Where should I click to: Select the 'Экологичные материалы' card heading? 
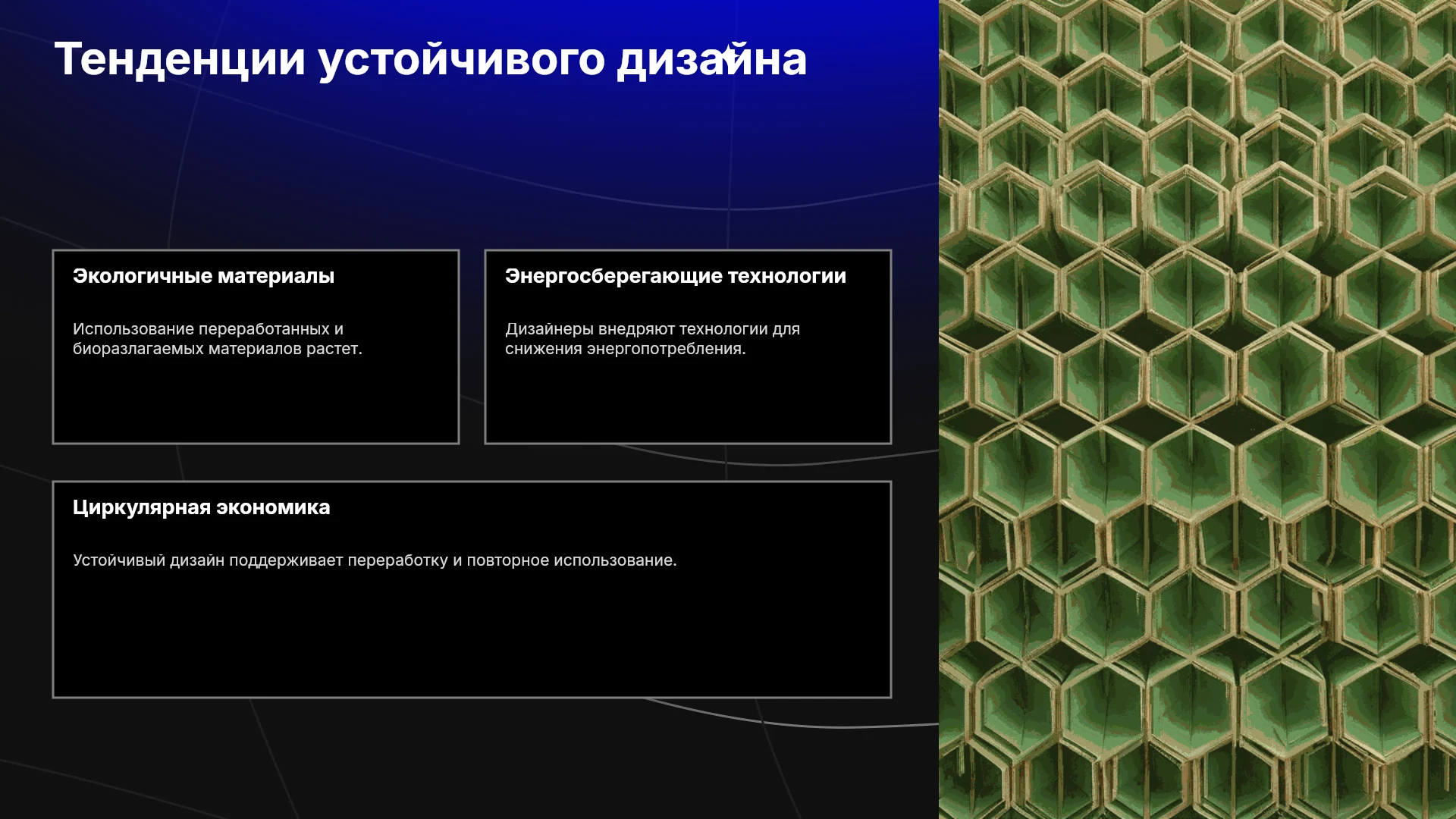(x=203, y=276)
